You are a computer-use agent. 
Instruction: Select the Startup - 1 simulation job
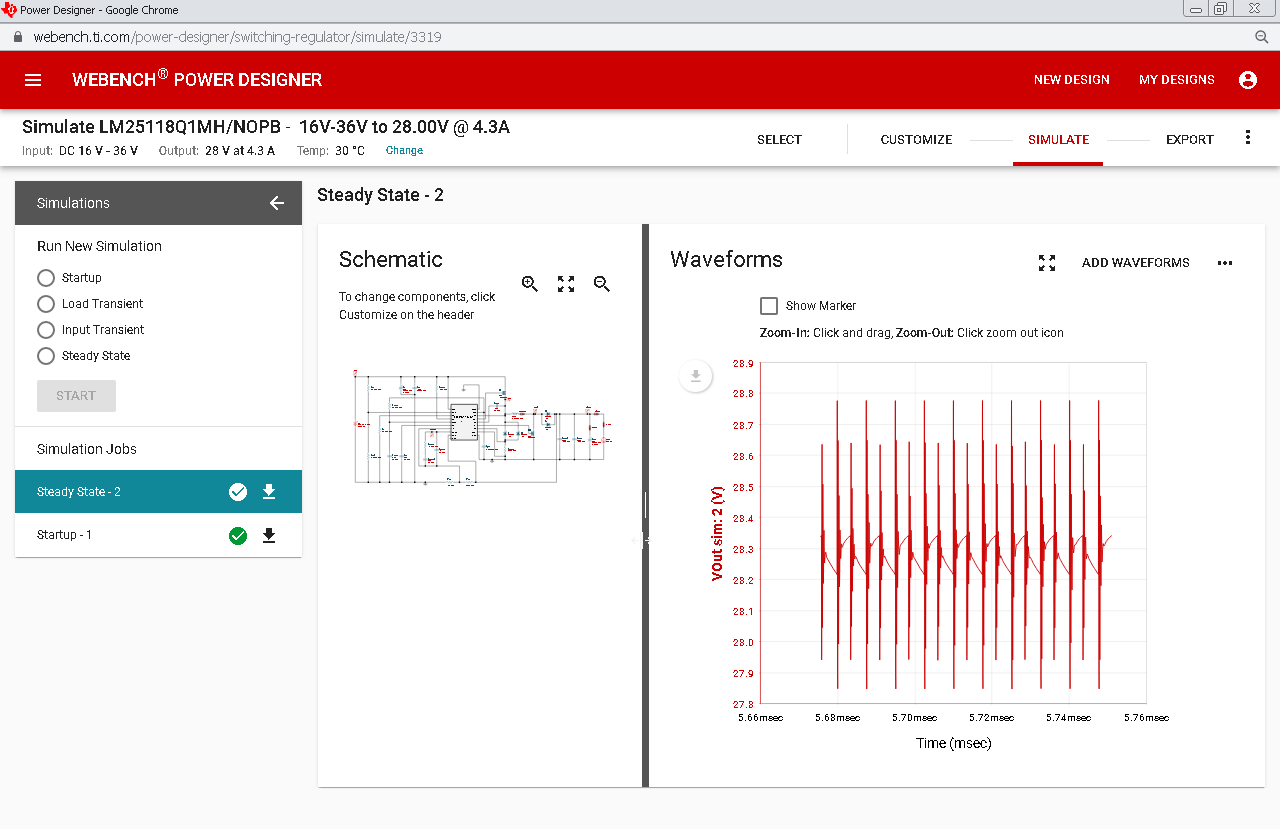[158, 535]
